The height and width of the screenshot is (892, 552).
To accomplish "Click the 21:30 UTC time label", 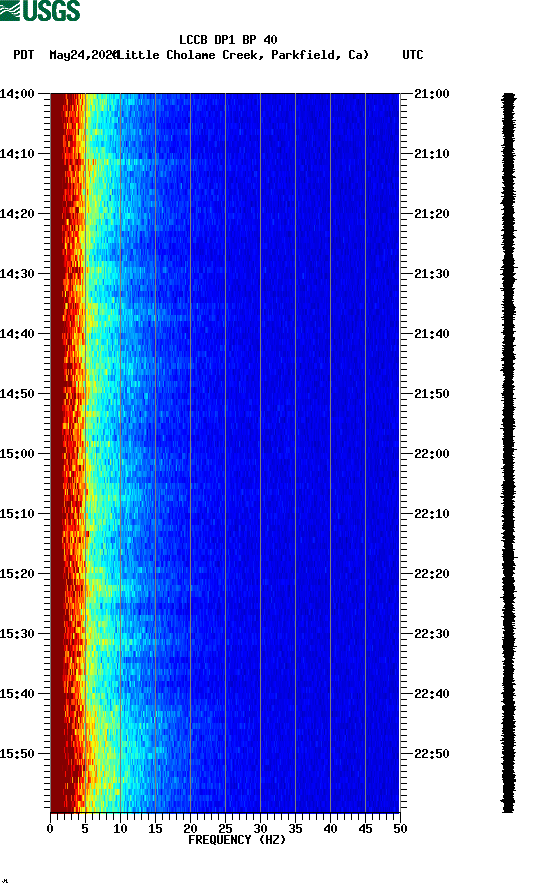I will click(432, 274).
